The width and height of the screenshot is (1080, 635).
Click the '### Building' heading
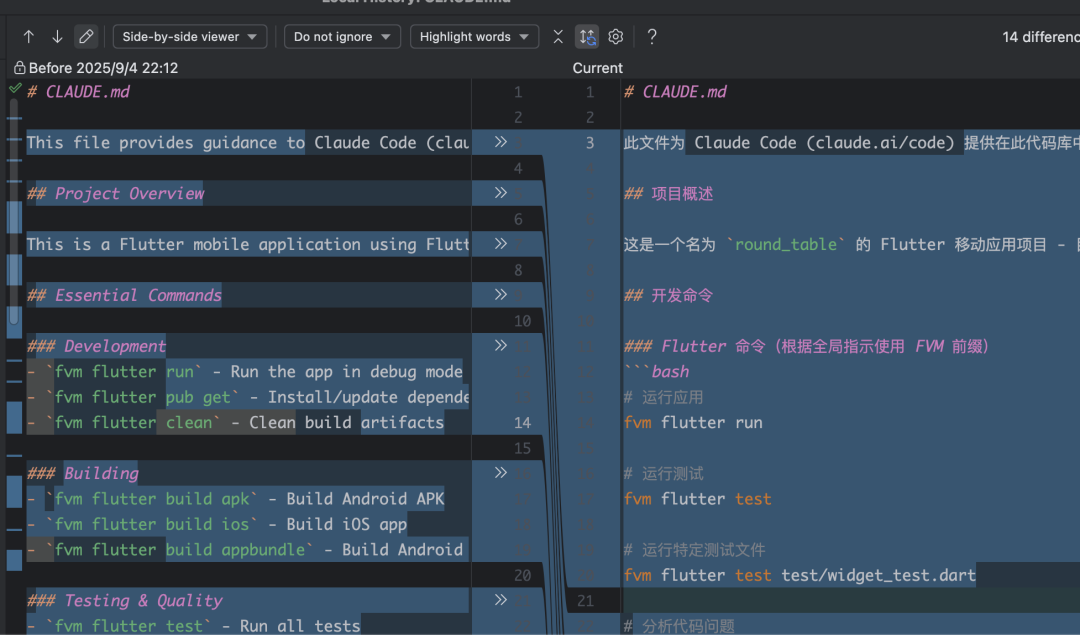pos(83,473)
